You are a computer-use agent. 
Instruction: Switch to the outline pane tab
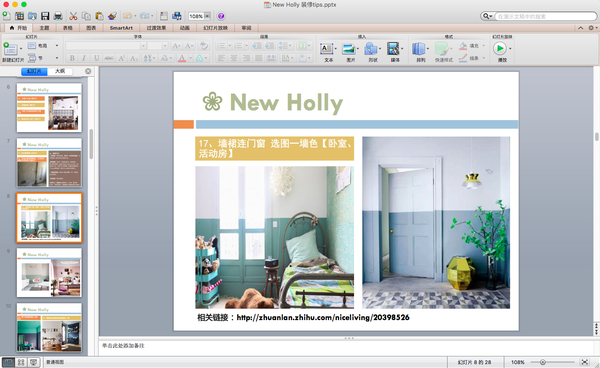(60, 71)
